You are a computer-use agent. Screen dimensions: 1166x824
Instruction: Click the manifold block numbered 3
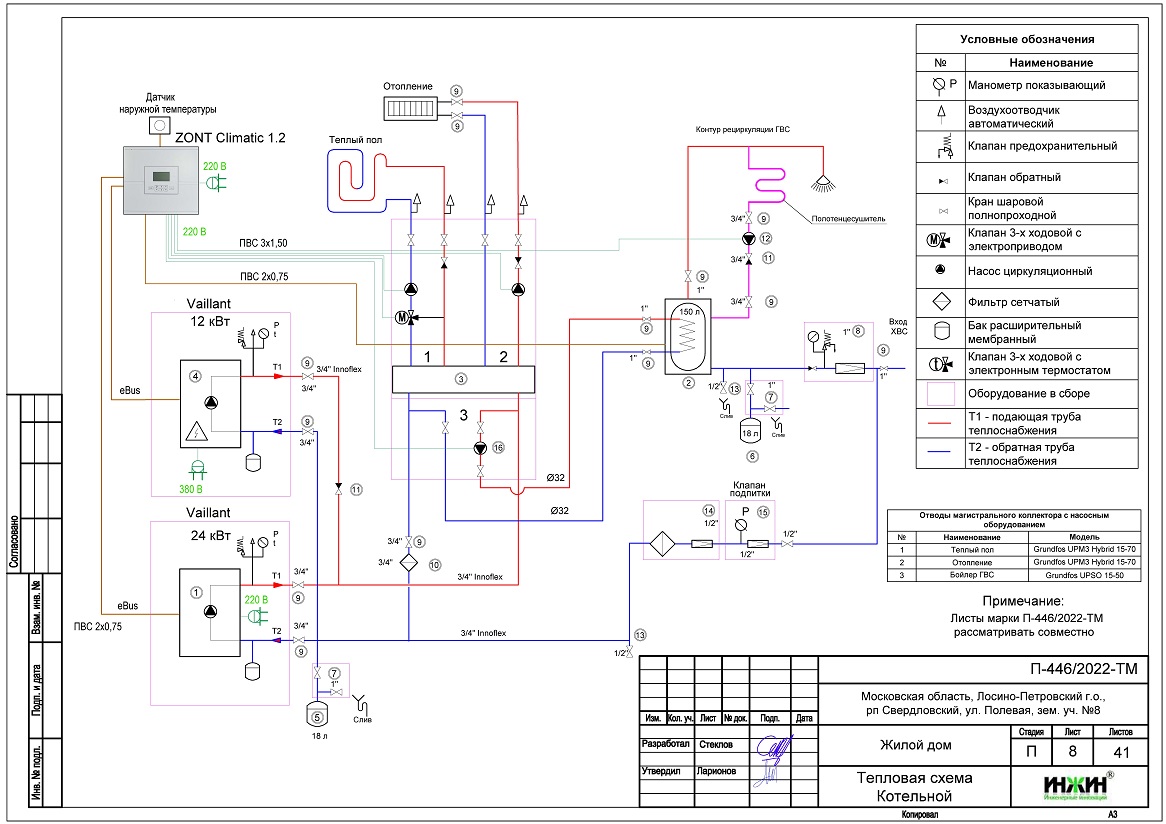[461, 379]
